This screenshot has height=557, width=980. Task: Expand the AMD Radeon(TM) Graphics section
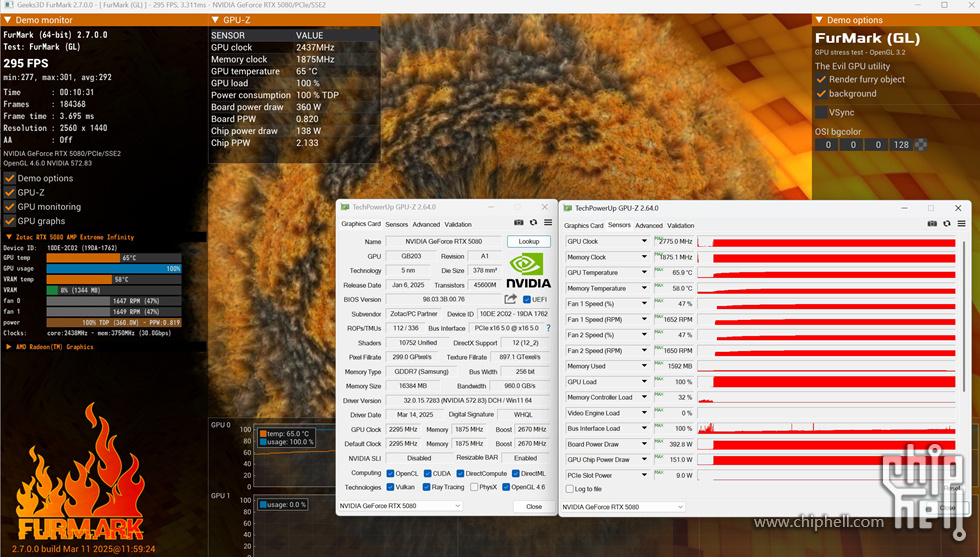(x=9, y=347)
